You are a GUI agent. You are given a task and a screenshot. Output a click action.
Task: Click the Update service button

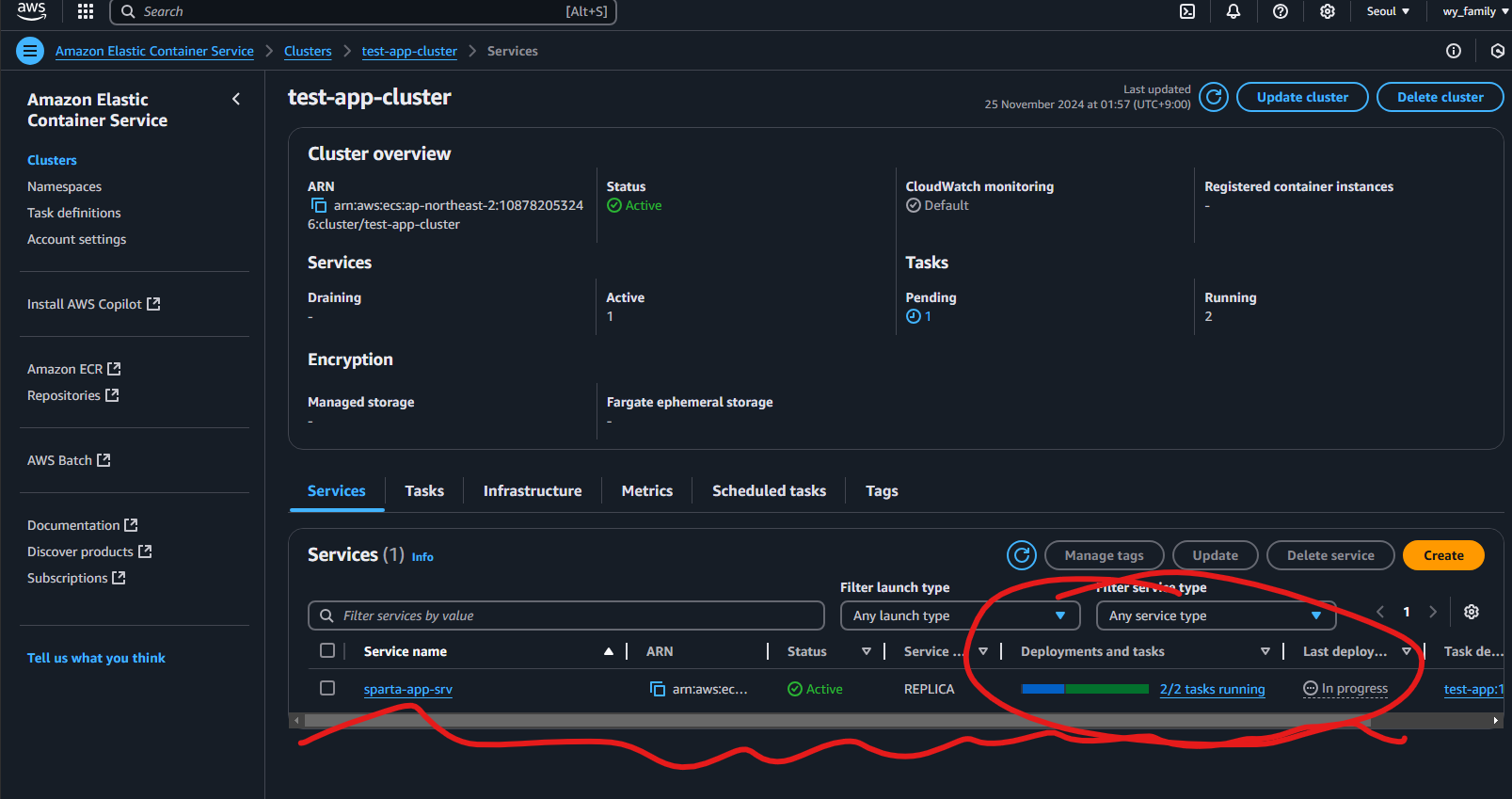coord(1215,555)
